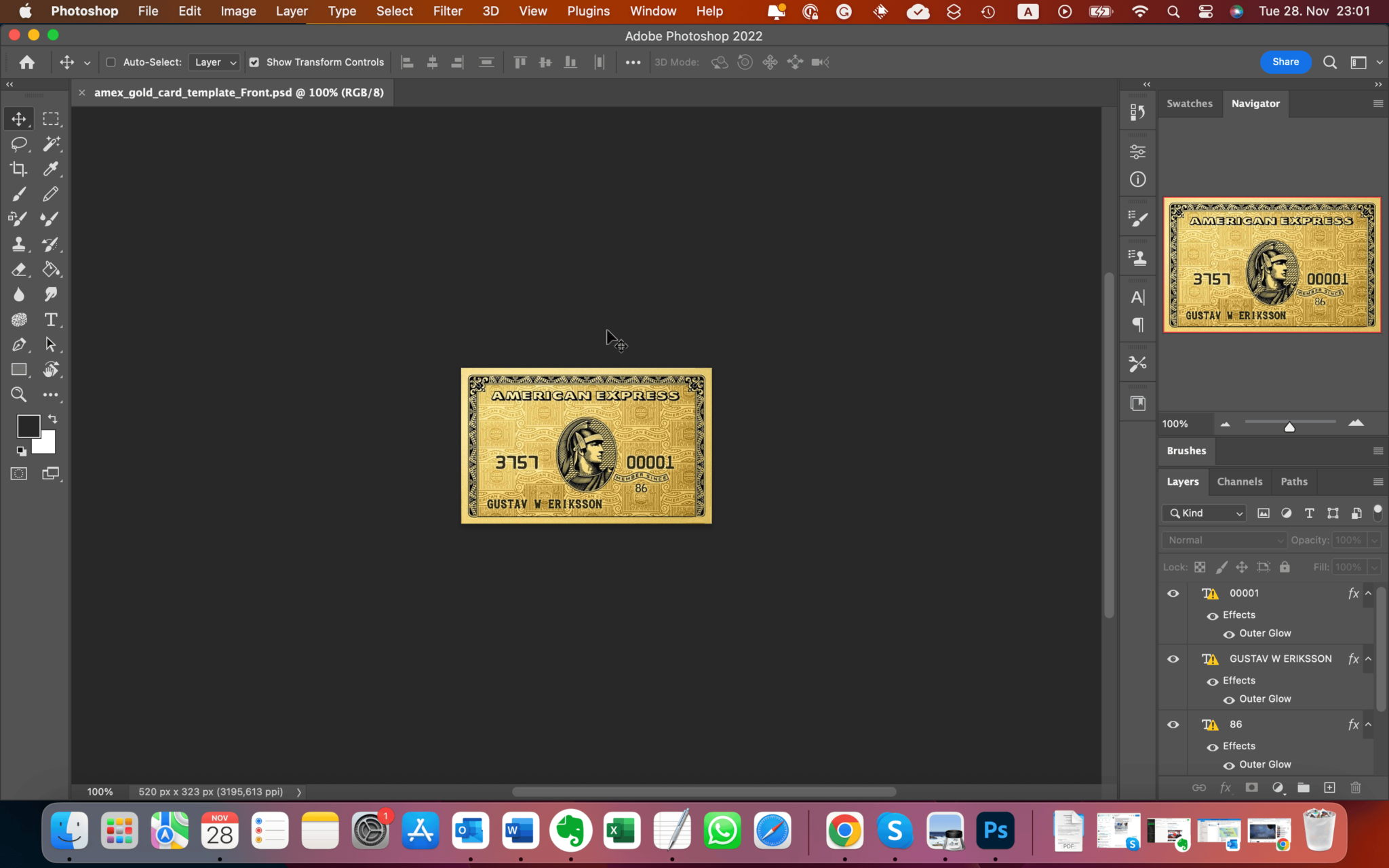This screenshot has width=1389, height=868.
Task: Collapse the 86 layer effects list
Action: 1369,724
